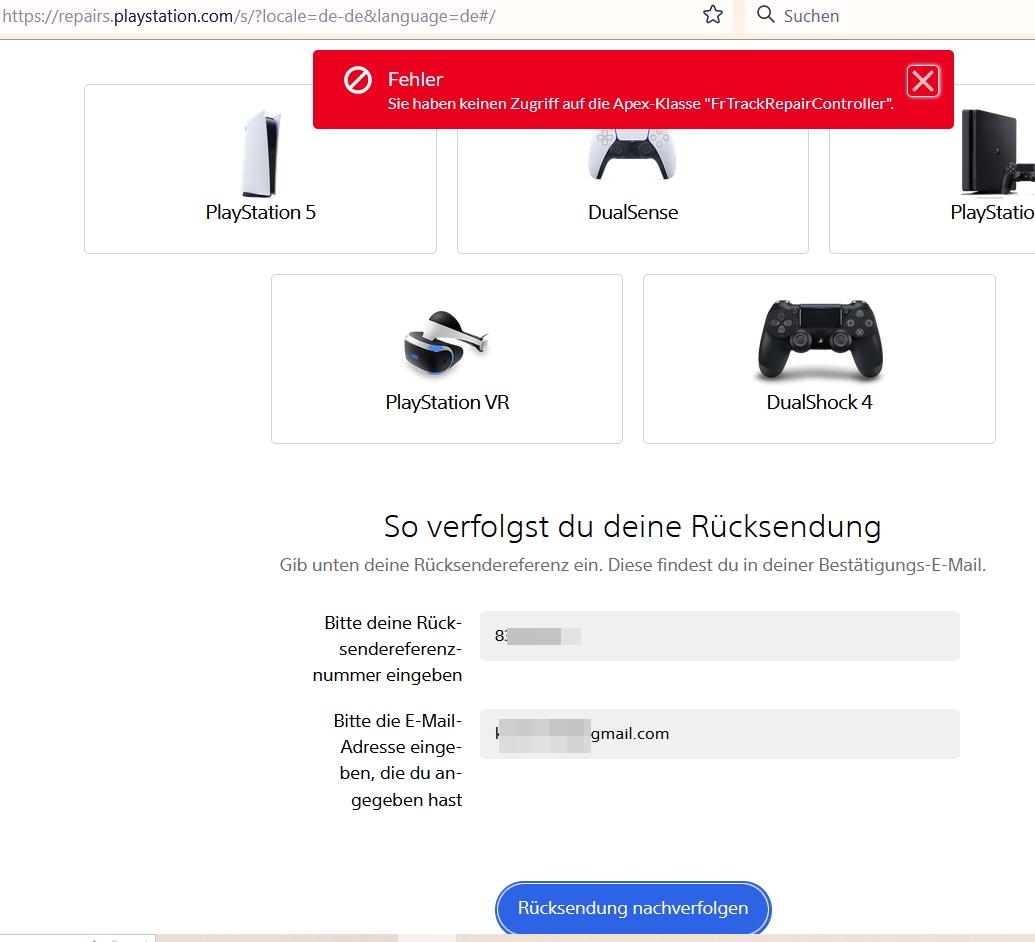The width and height of the screenshot is (1035, 942).
Task: Click the prohibition icon in the error banner
Action: (x=358, y=80)
